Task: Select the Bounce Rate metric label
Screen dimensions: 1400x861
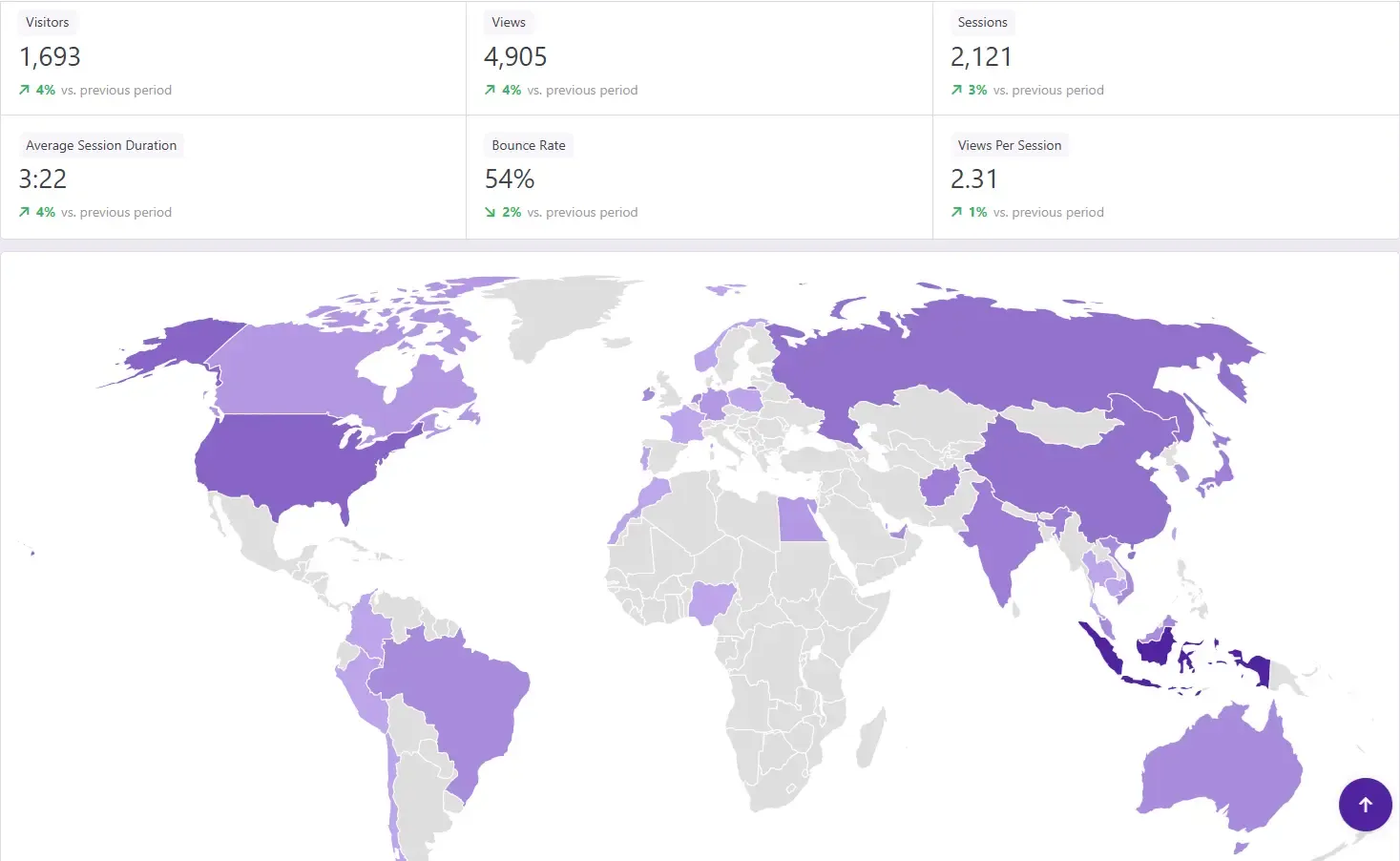Action: [x=529, y=145]
